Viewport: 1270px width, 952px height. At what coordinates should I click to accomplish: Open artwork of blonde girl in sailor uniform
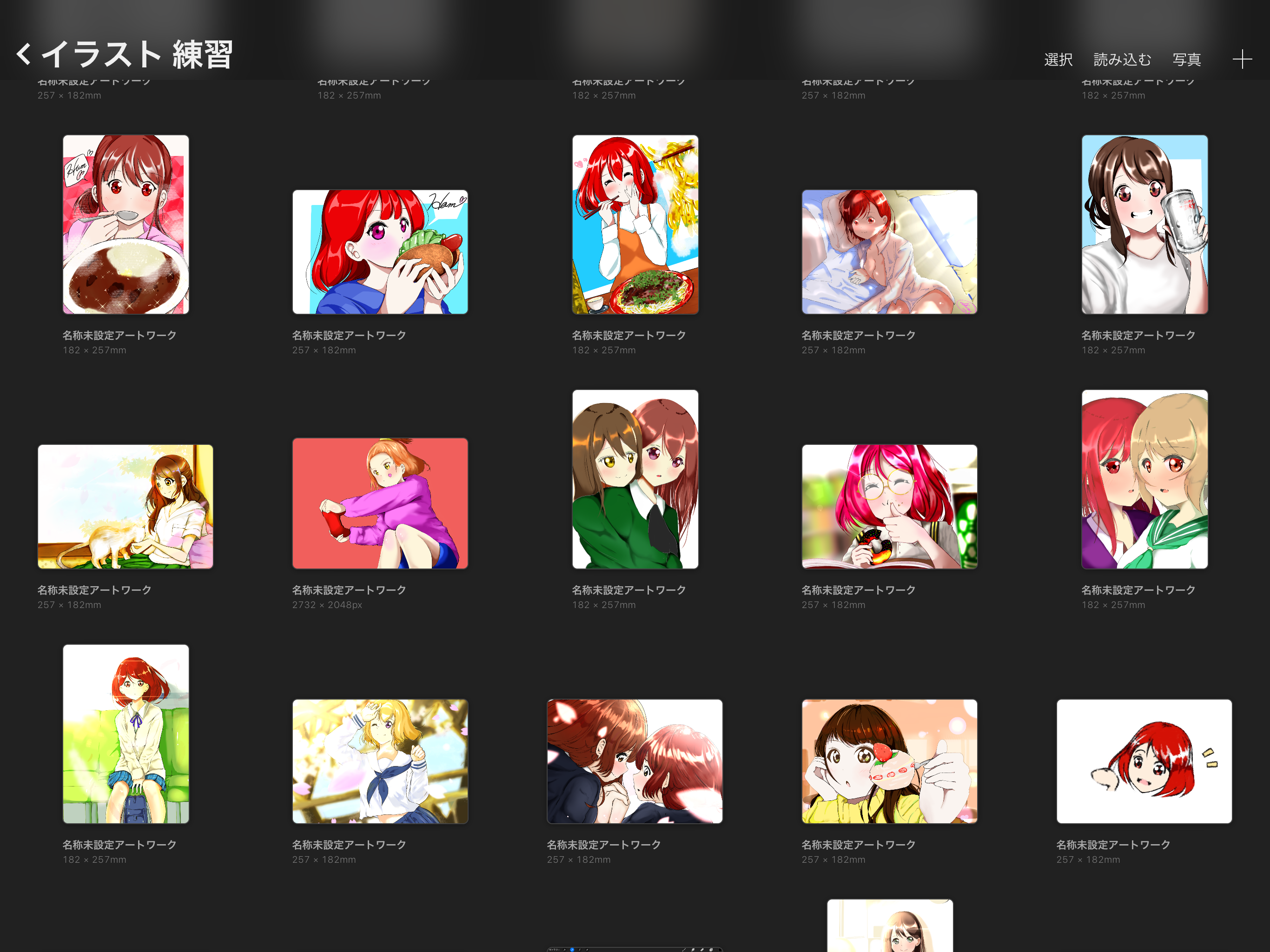click(380, 761)
